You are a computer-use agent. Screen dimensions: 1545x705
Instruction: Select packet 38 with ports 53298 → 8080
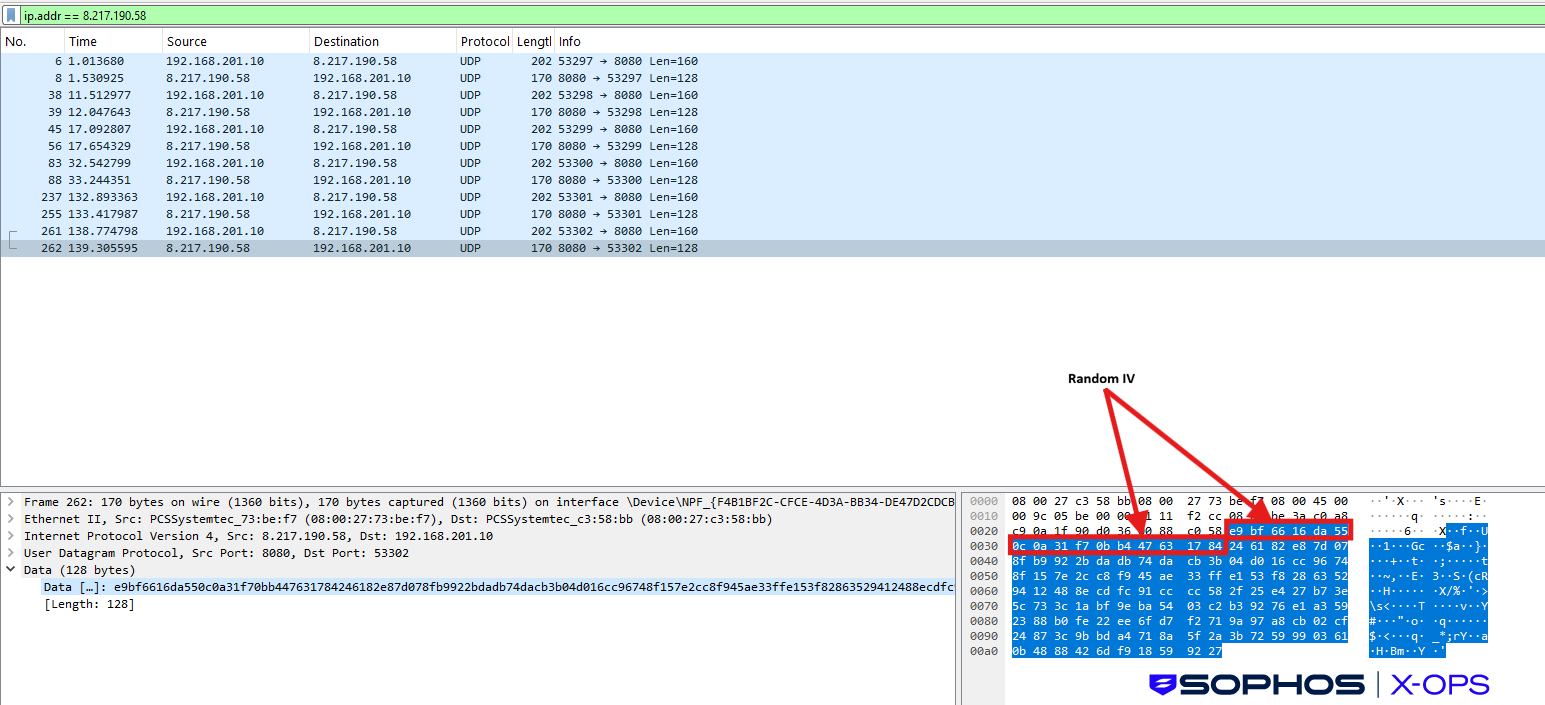click(772, 95)
